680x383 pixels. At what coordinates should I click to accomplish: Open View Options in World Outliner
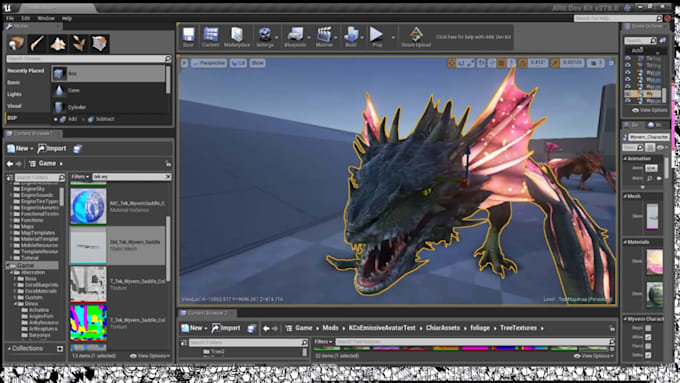(x=650, y=110)
